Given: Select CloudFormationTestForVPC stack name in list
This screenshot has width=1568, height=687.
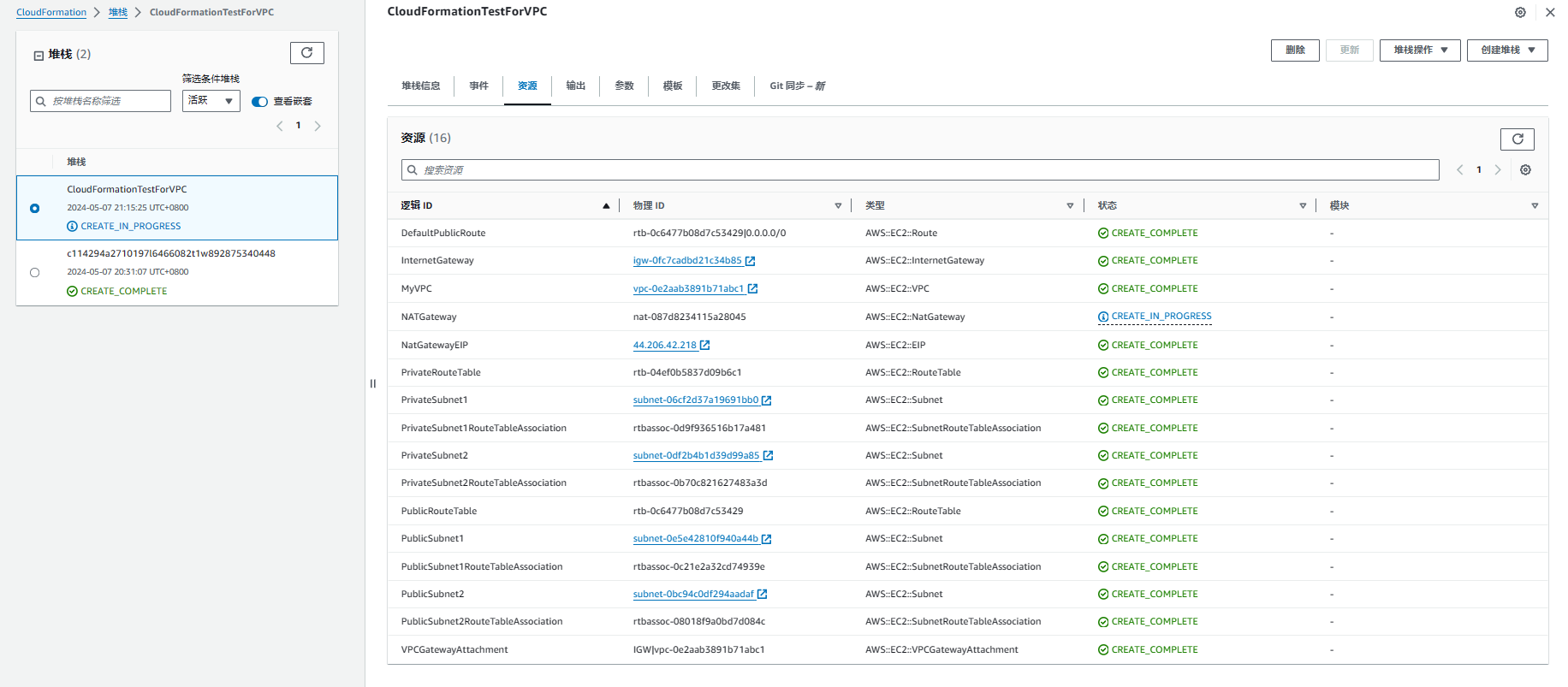Looking at the screenshot, I should (127, 190).
